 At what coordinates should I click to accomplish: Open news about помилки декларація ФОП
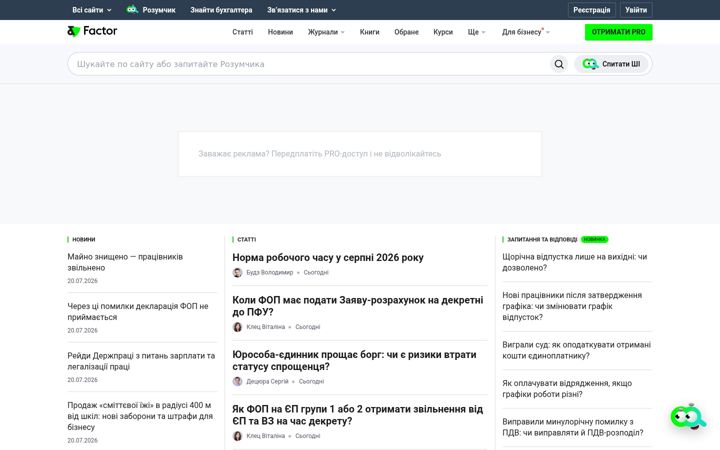coord(138,312)
